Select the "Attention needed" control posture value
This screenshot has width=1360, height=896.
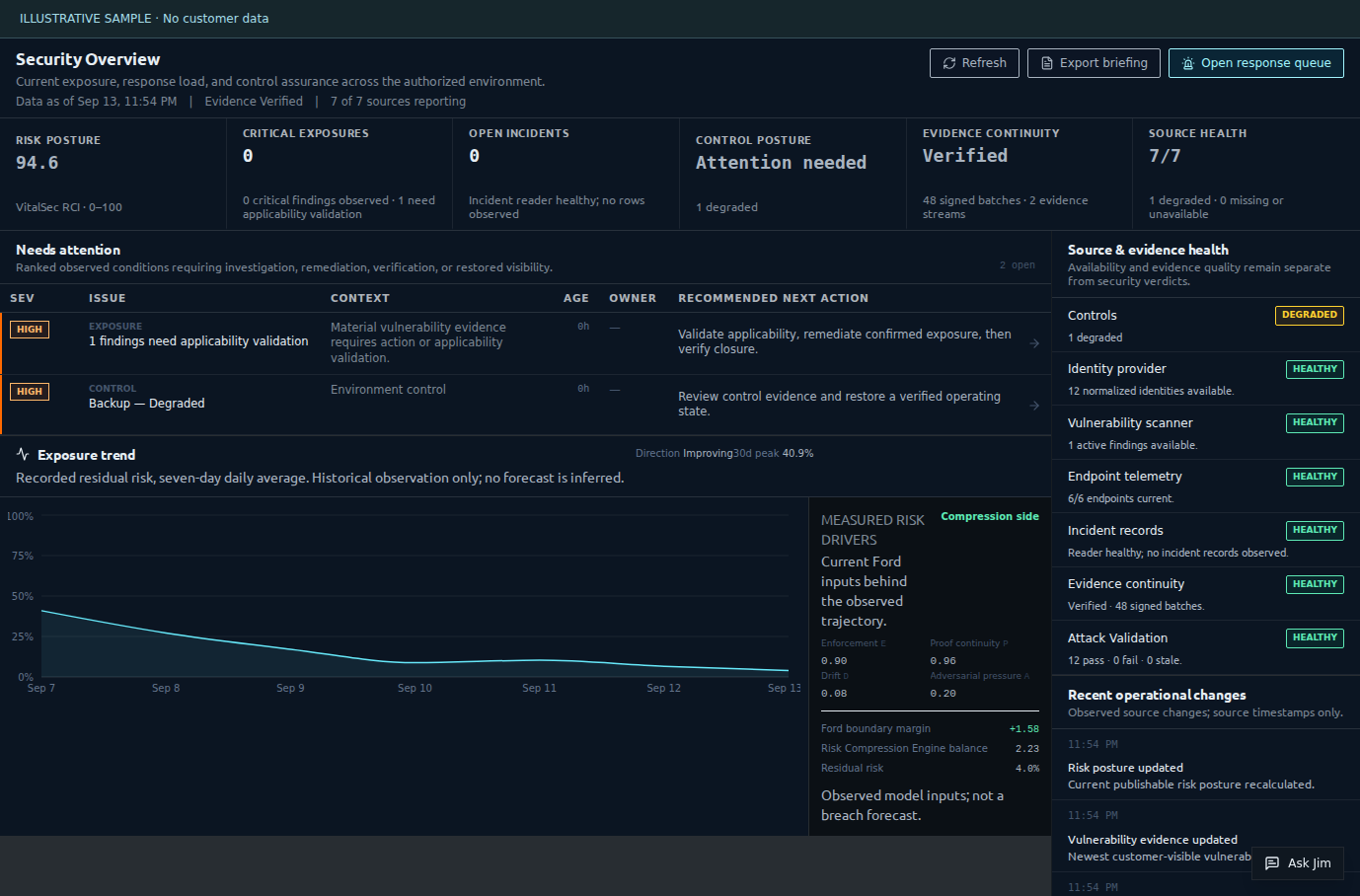(781, 163)
